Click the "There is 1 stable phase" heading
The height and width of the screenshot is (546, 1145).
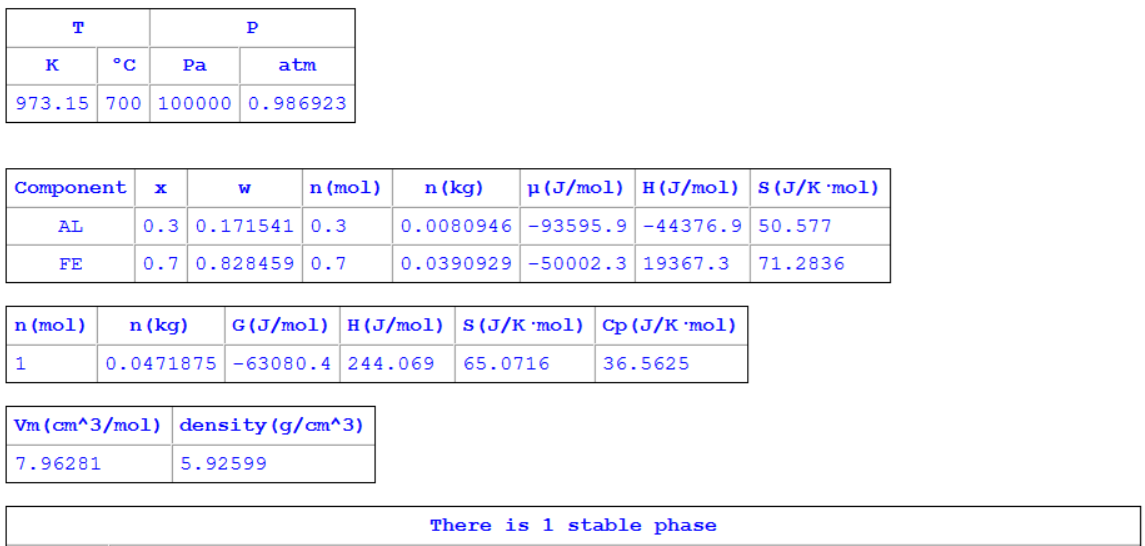[573, 525]
